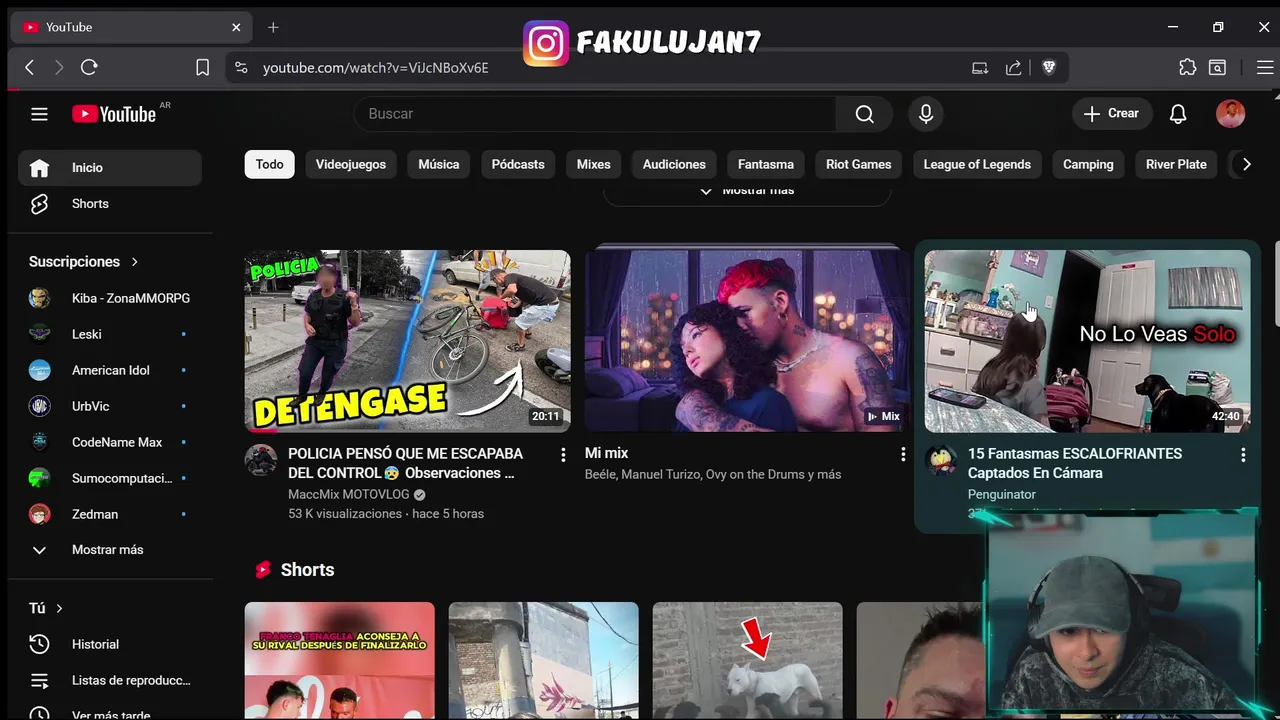Click the browser address bar URL
The height and width of the screenshot is (720, 1280).
pyautogui.click(x=375, y=68)
